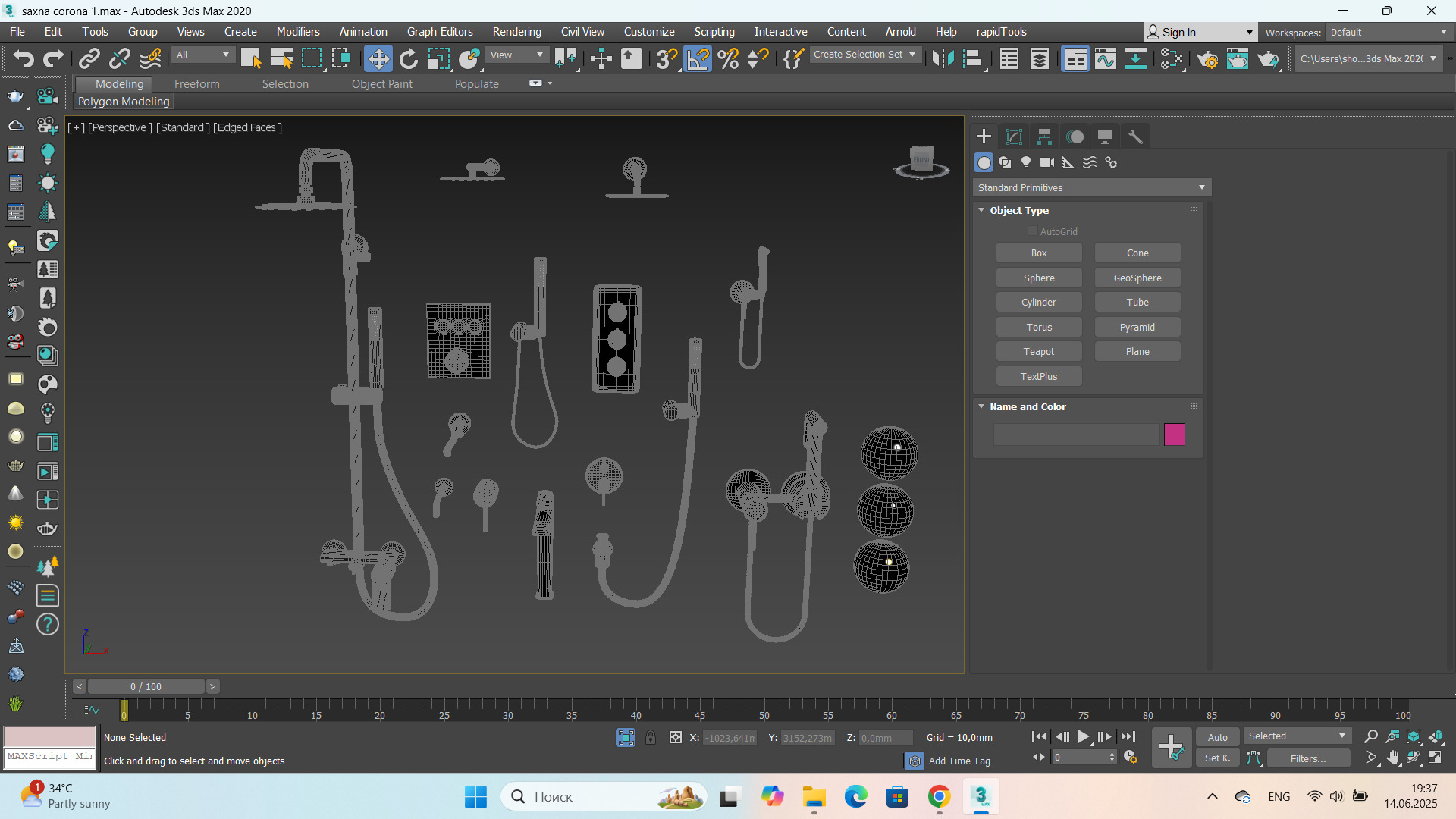This screenshot has width=1456, height=819.
Task: Open the pink object color swatch
Action: 1175,435
